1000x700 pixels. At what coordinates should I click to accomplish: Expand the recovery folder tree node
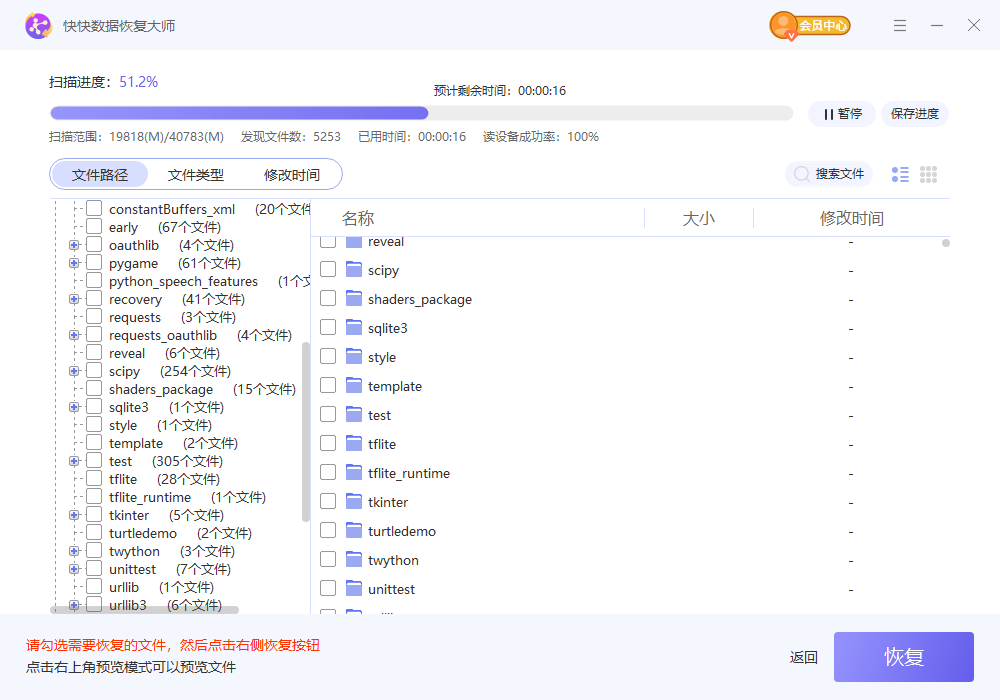pyautogui.click(x=74, y=299)
